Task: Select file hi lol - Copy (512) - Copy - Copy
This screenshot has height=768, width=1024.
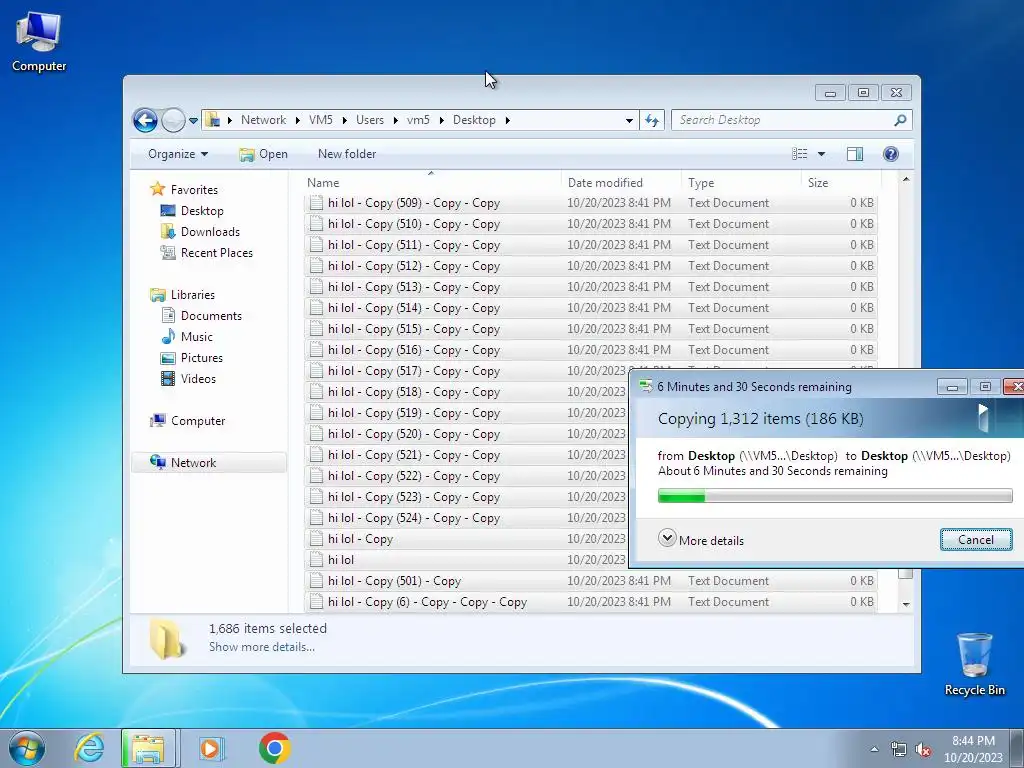Action: [590, 266]
